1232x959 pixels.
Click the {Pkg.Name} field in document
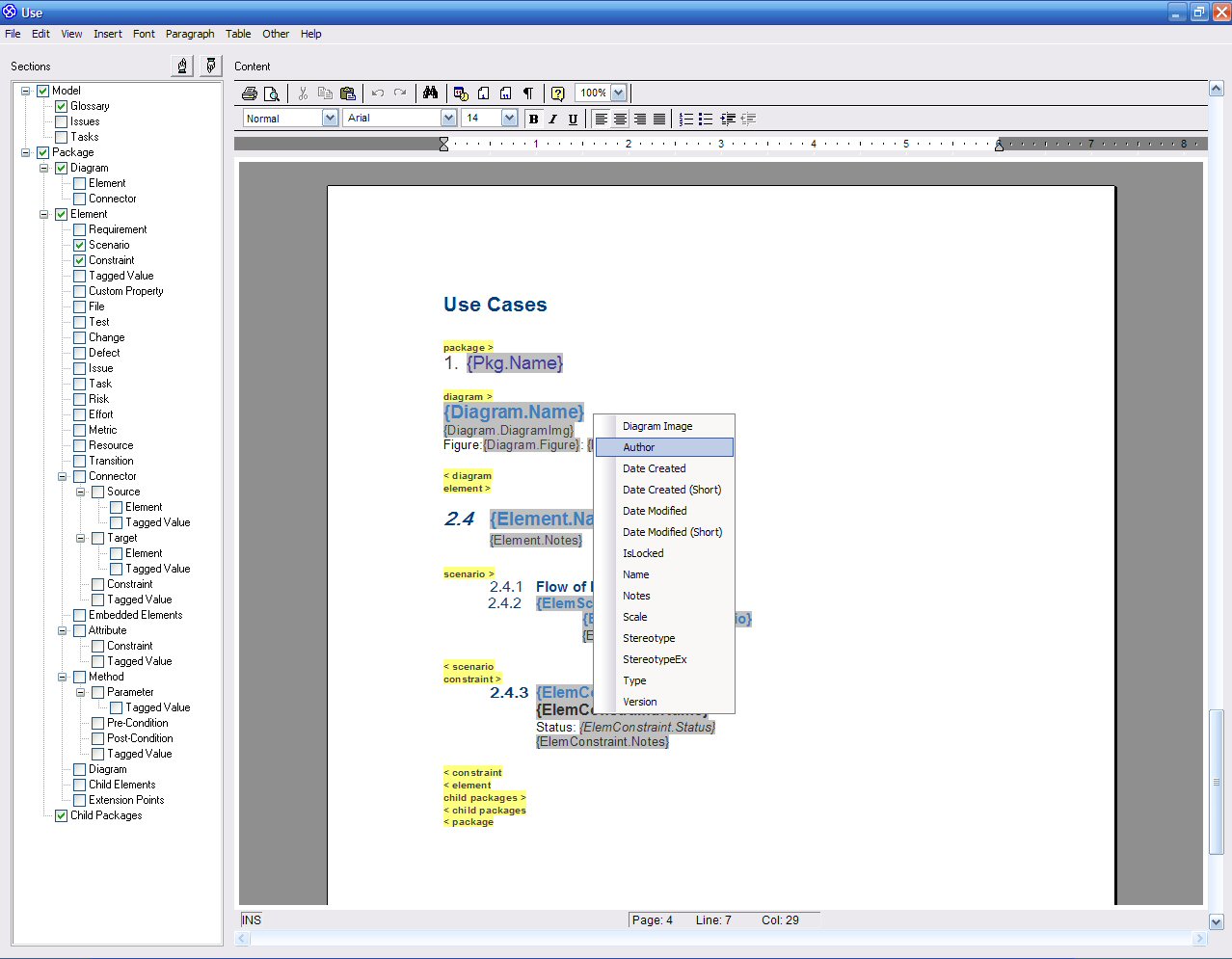coord(515,363)
